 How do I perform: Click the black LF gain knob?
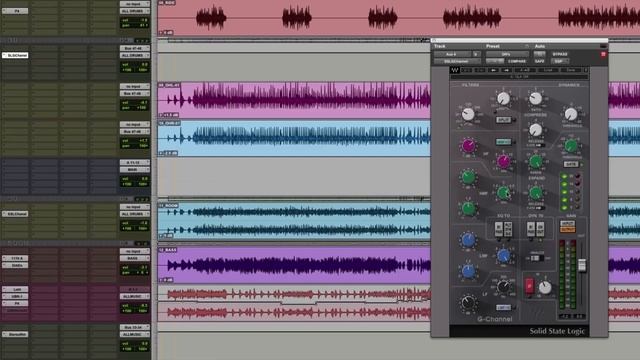(468, 303)
